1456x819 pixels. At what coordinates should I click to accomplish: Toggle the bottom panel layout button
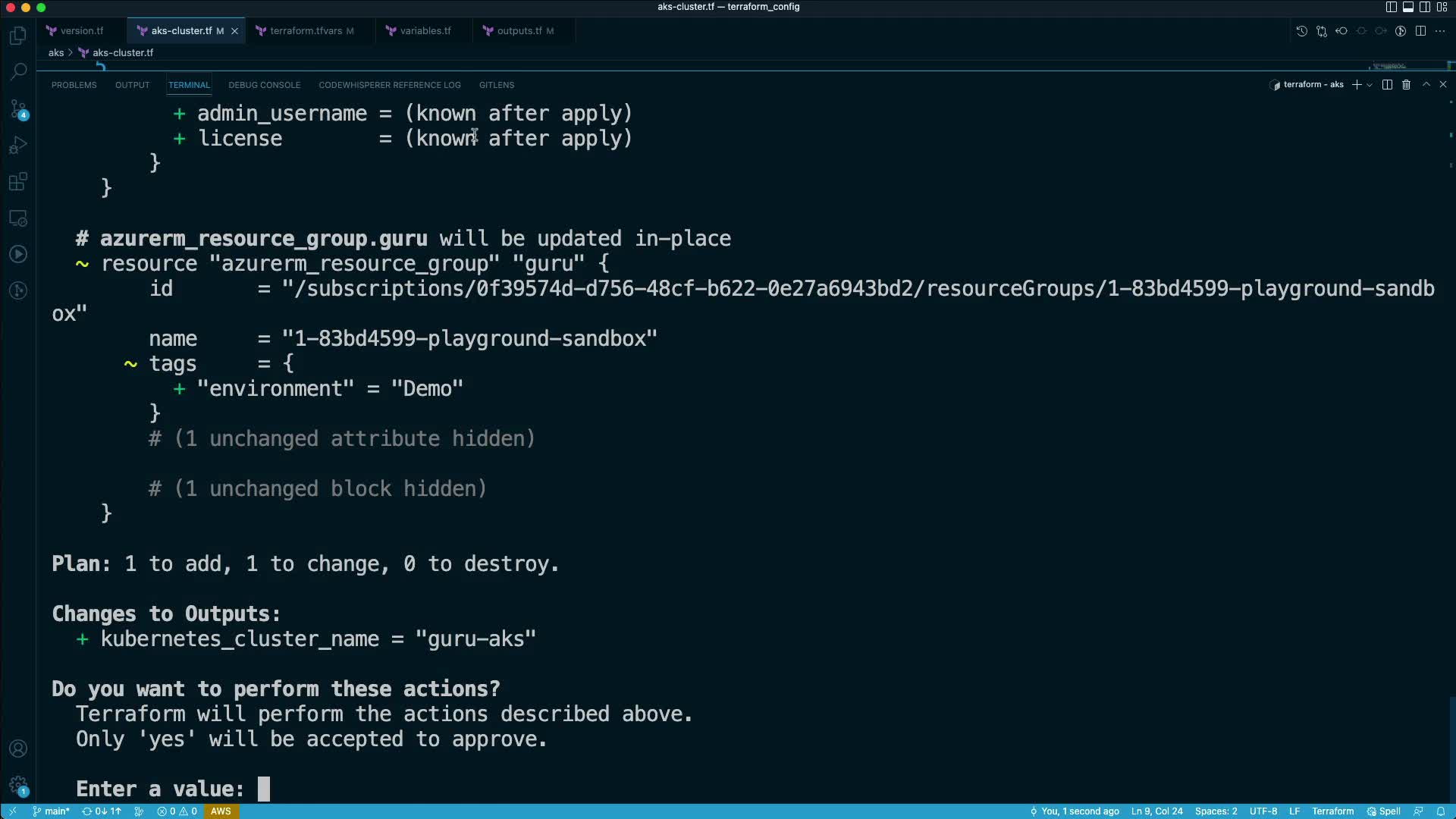pyautogui.click(x=1407, y=7)
